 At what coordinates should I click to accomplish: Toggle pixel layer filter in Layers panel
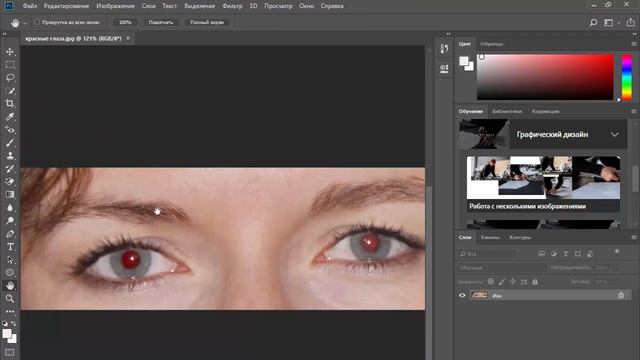pos(541,254)
